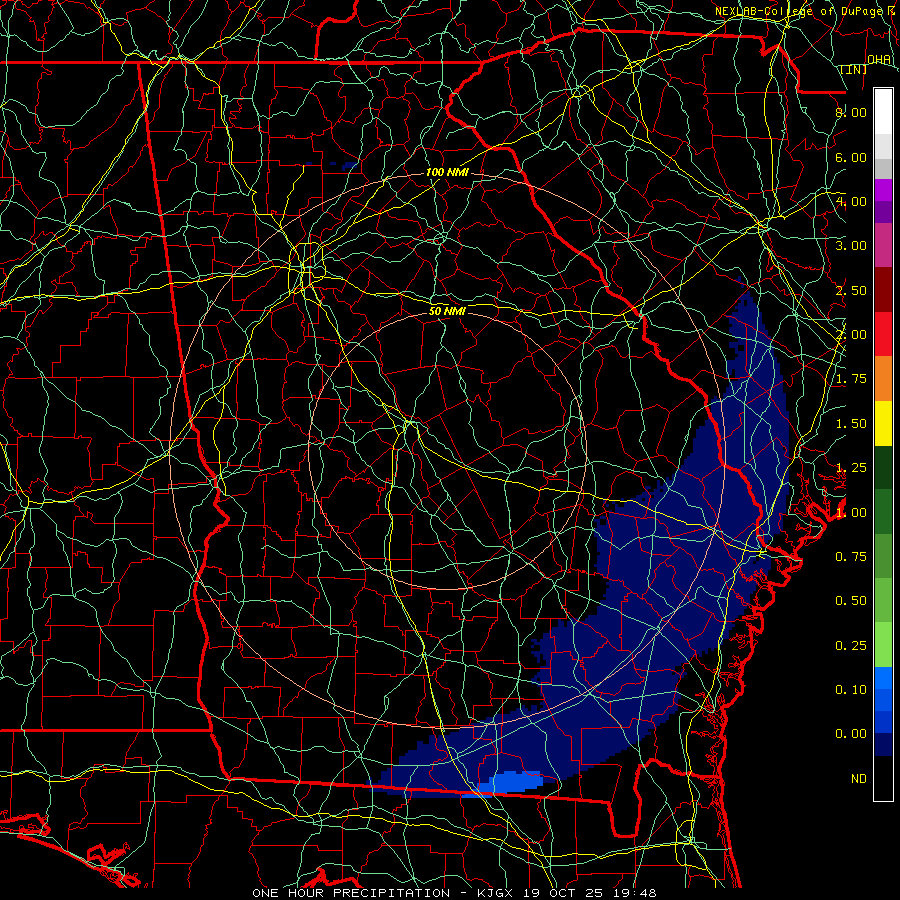Click the pink 3.00 legend swatch
The image size is (900, 900).
tap(883, 245)
